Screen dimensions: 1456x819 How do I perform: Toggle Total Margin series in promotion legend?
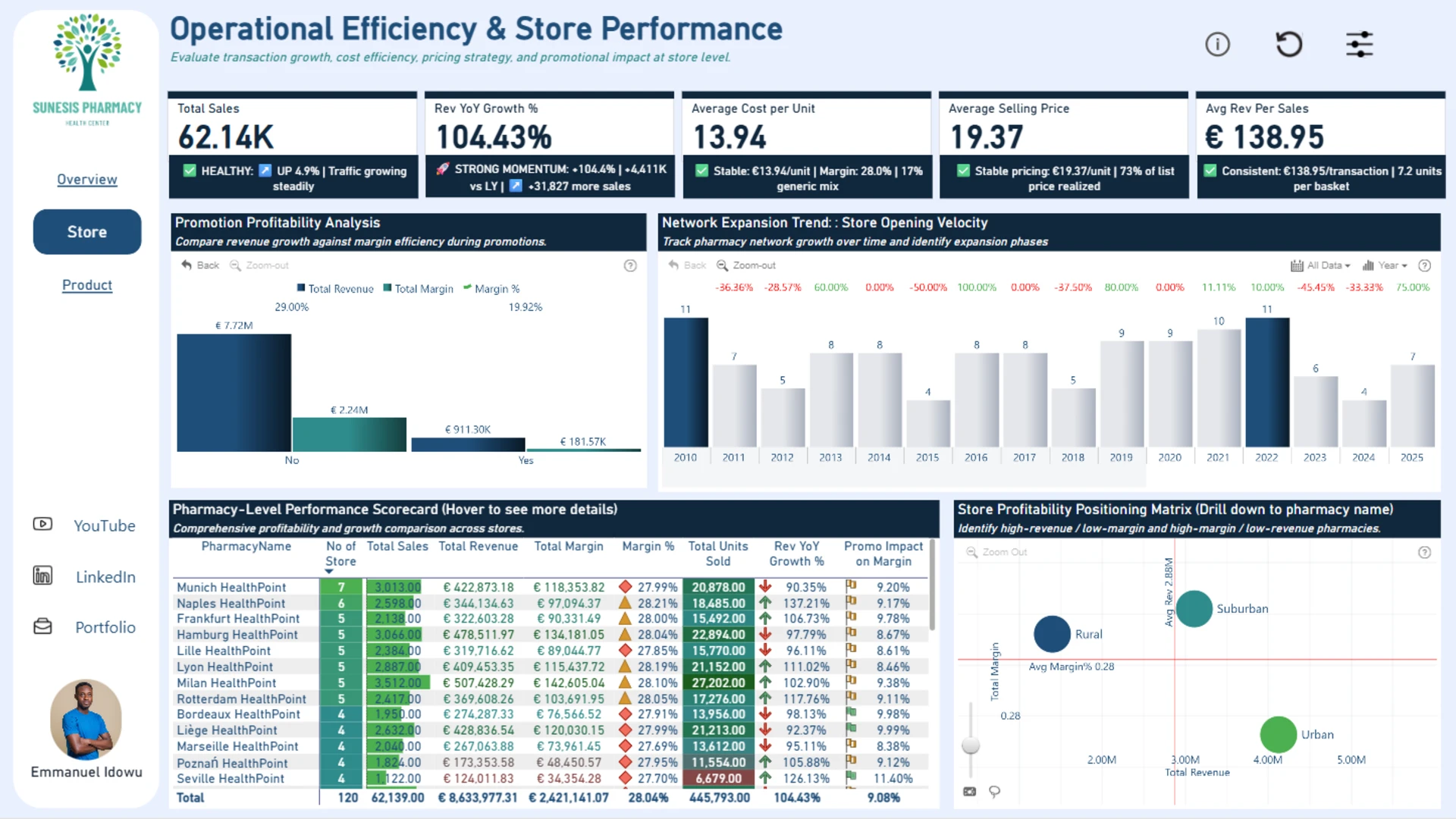click(x=419, y=289)
